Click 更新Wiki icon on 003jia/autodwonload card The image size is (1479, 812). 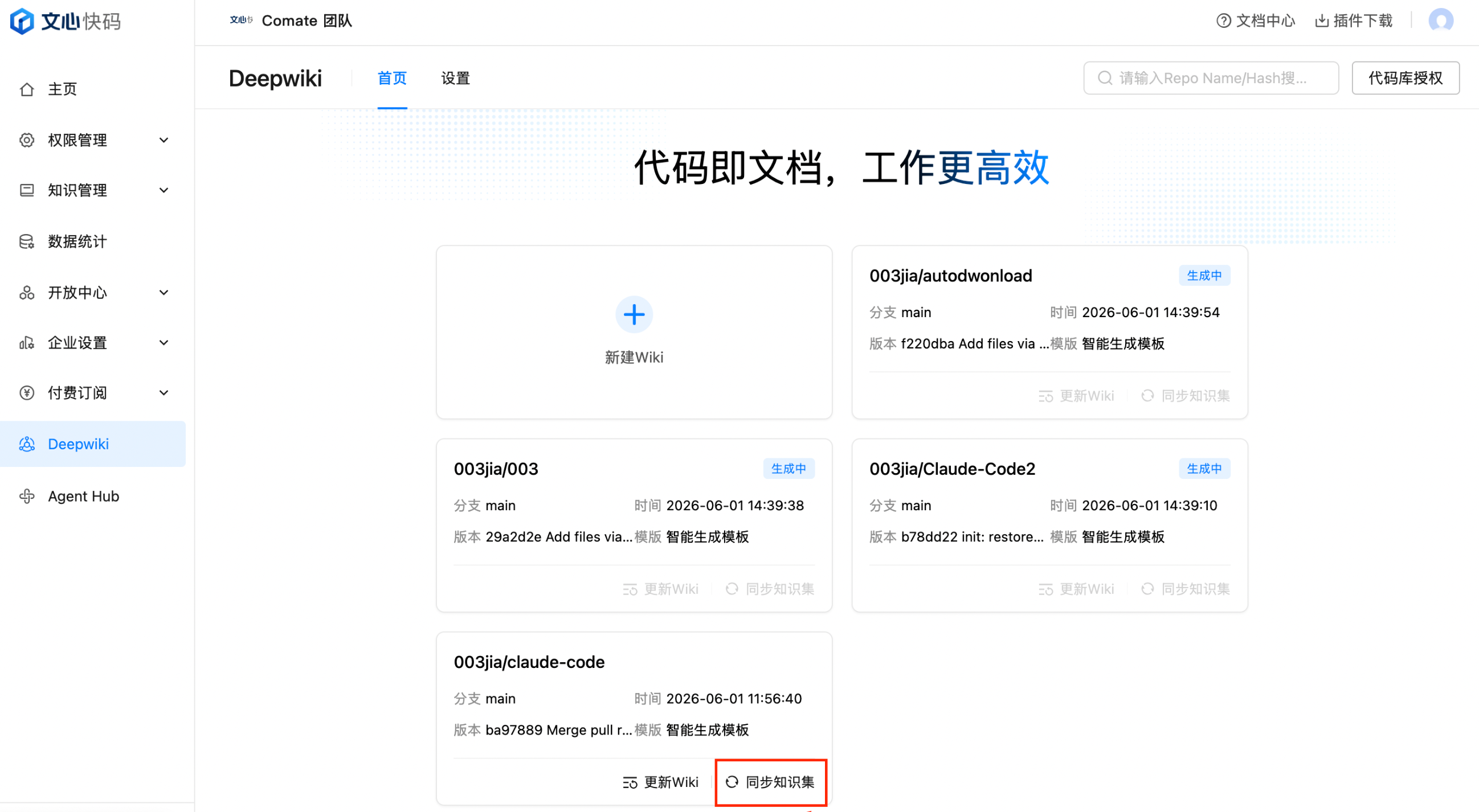click(1045, 396)
